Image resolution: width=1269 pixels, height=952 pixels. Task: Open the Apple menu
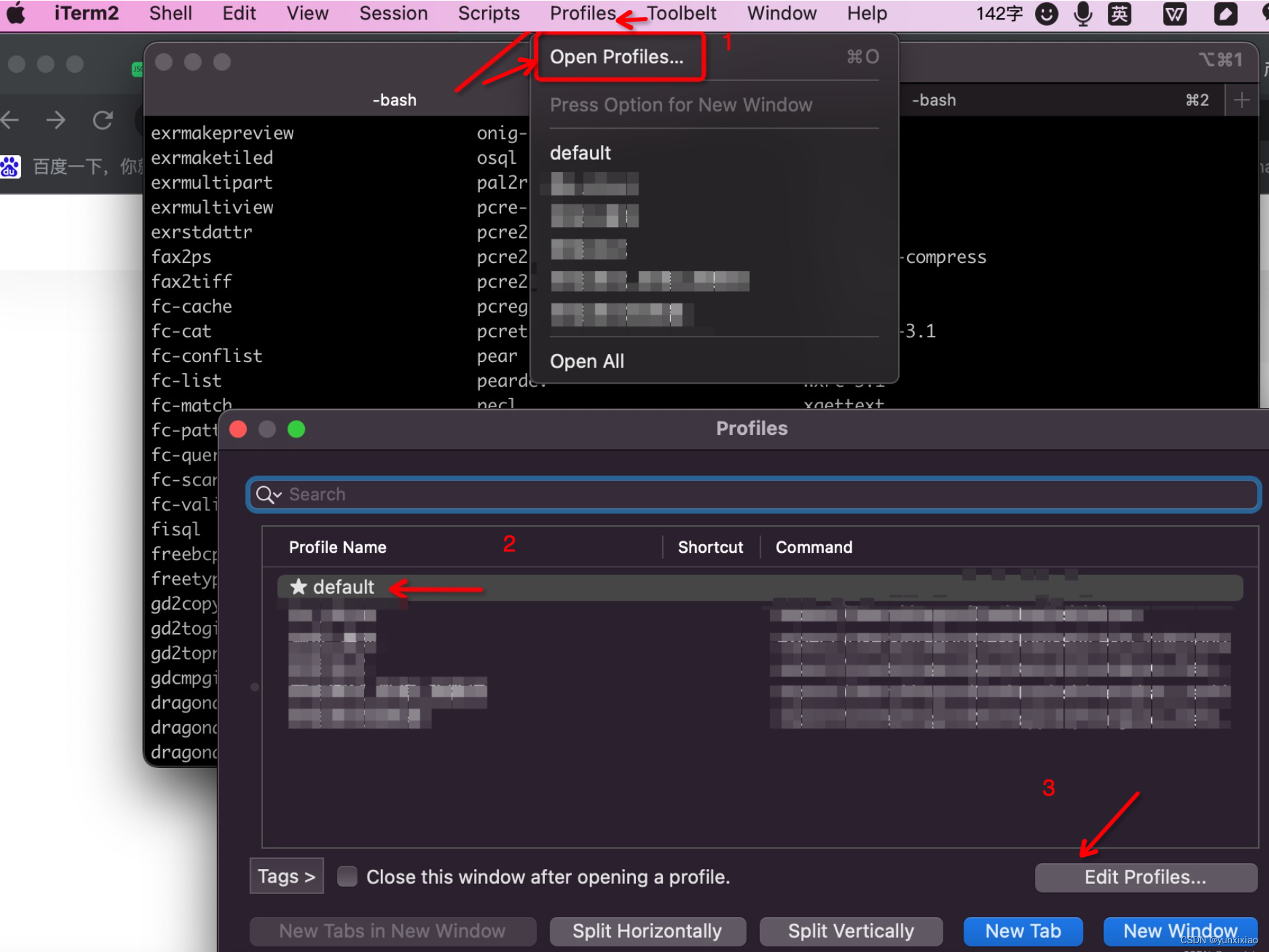pos(15,13)
